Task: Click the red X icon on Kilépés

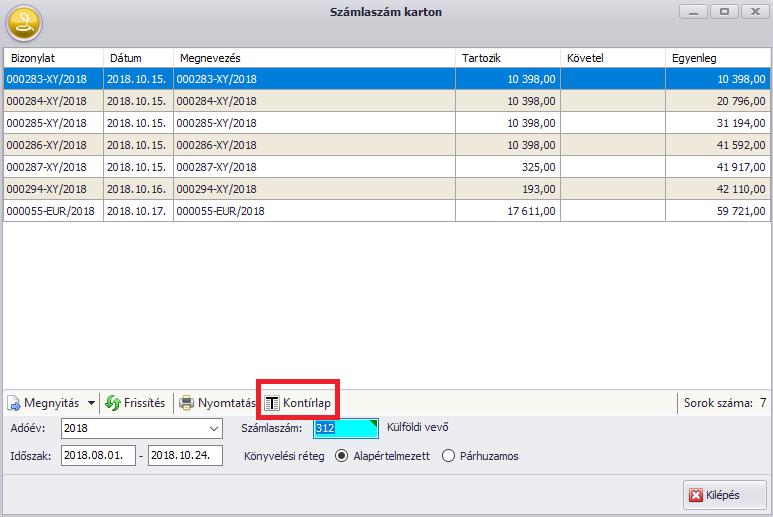Action: click(x=696, y=495)
